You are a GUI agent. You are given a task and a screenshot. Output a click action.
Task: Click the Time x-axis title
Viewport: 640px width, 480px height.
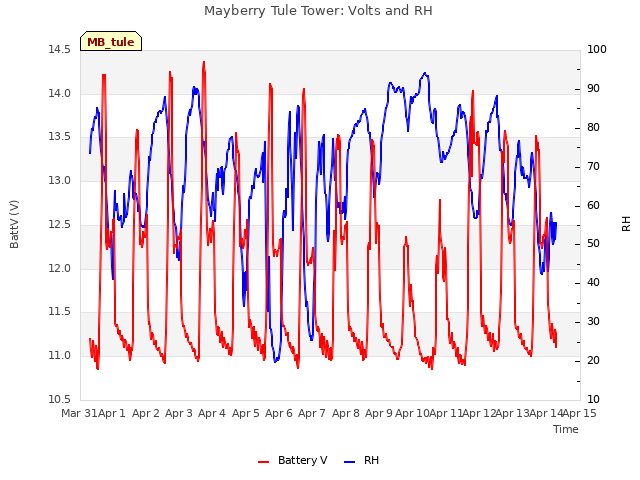(566, 429)
